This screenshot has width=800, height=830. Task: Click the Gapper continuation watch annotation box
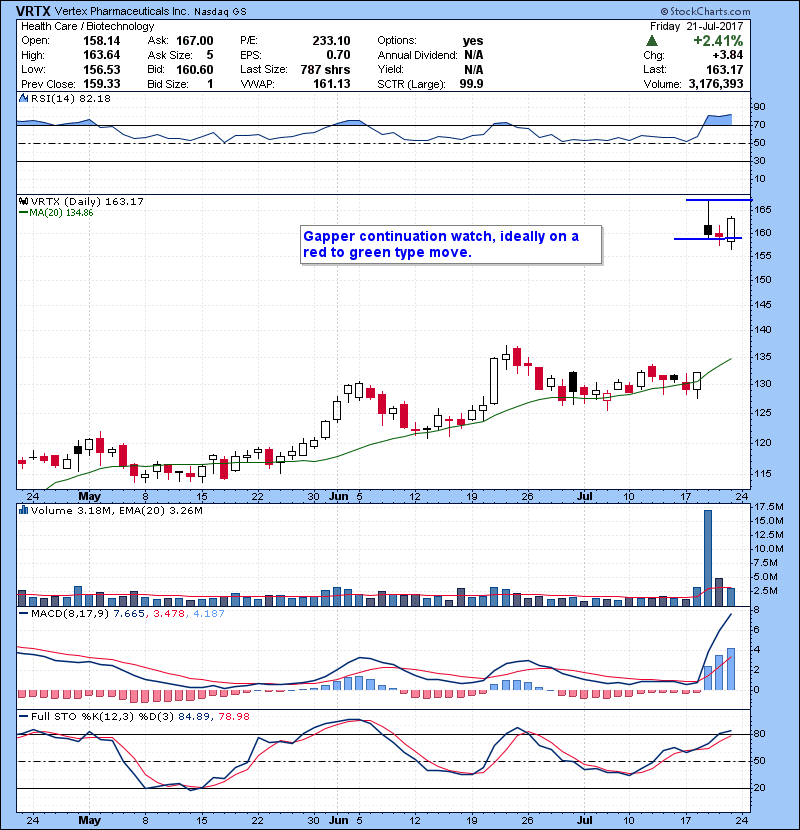click(x=451, y=245)
